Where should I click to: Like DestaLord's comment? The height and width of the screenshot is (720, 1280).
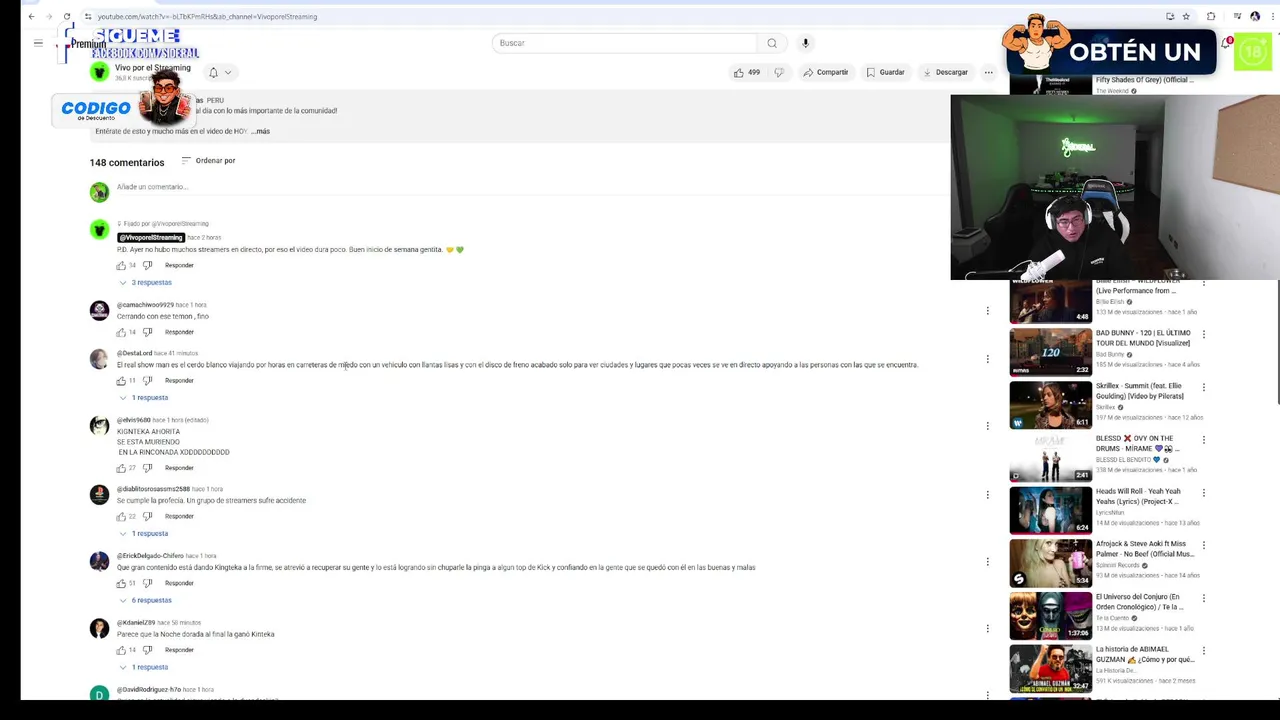121,381
